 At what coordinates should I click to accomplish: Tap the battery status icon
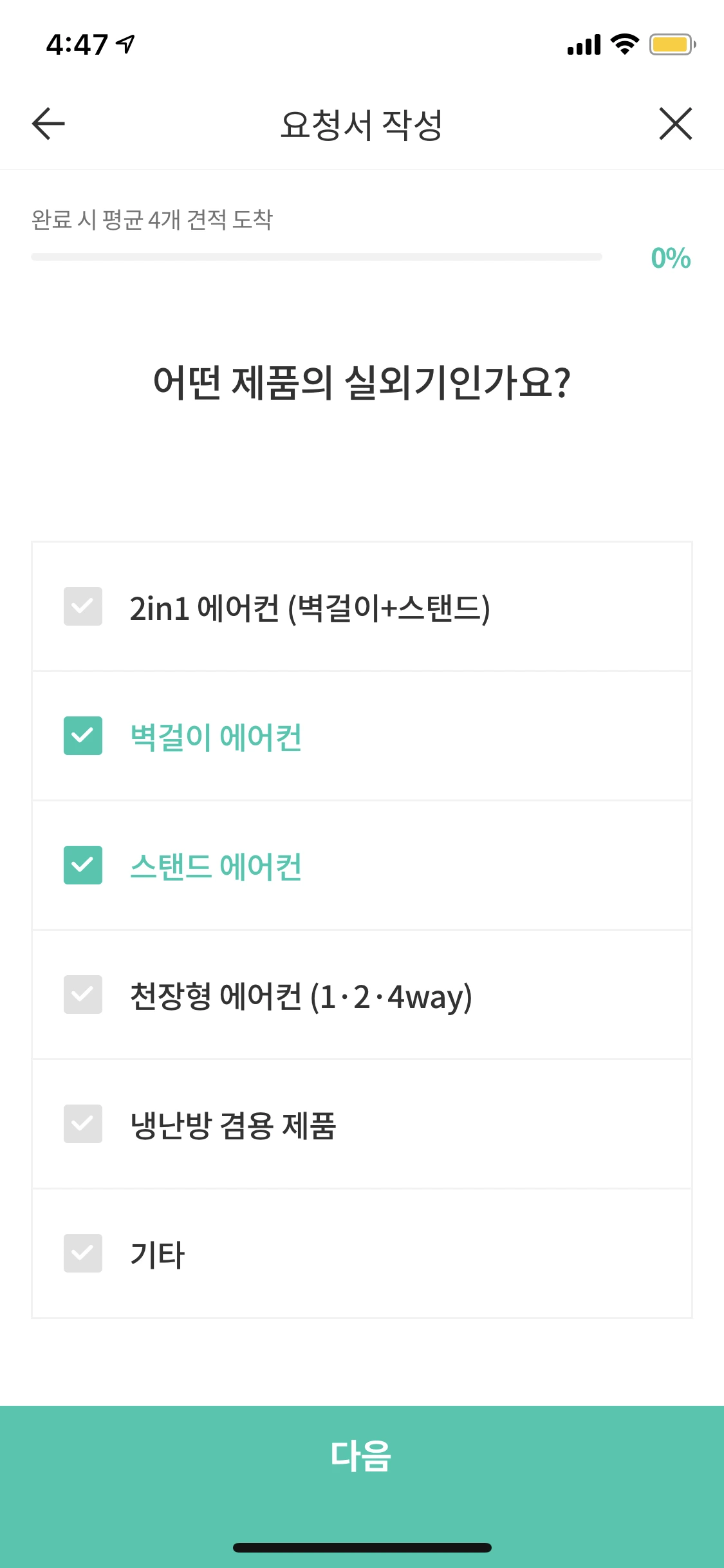pos(673,44)
